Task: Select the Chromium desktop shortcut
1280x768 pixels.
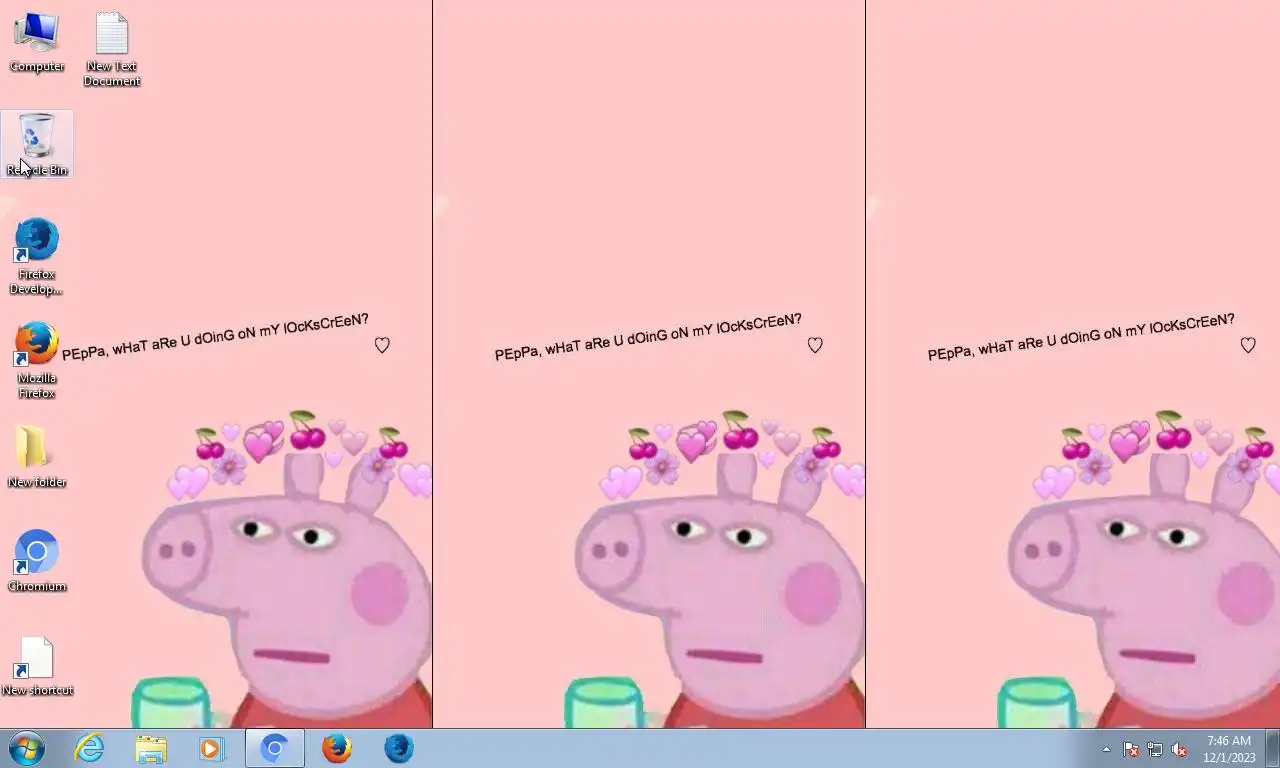Action: [x=37, y=561]
